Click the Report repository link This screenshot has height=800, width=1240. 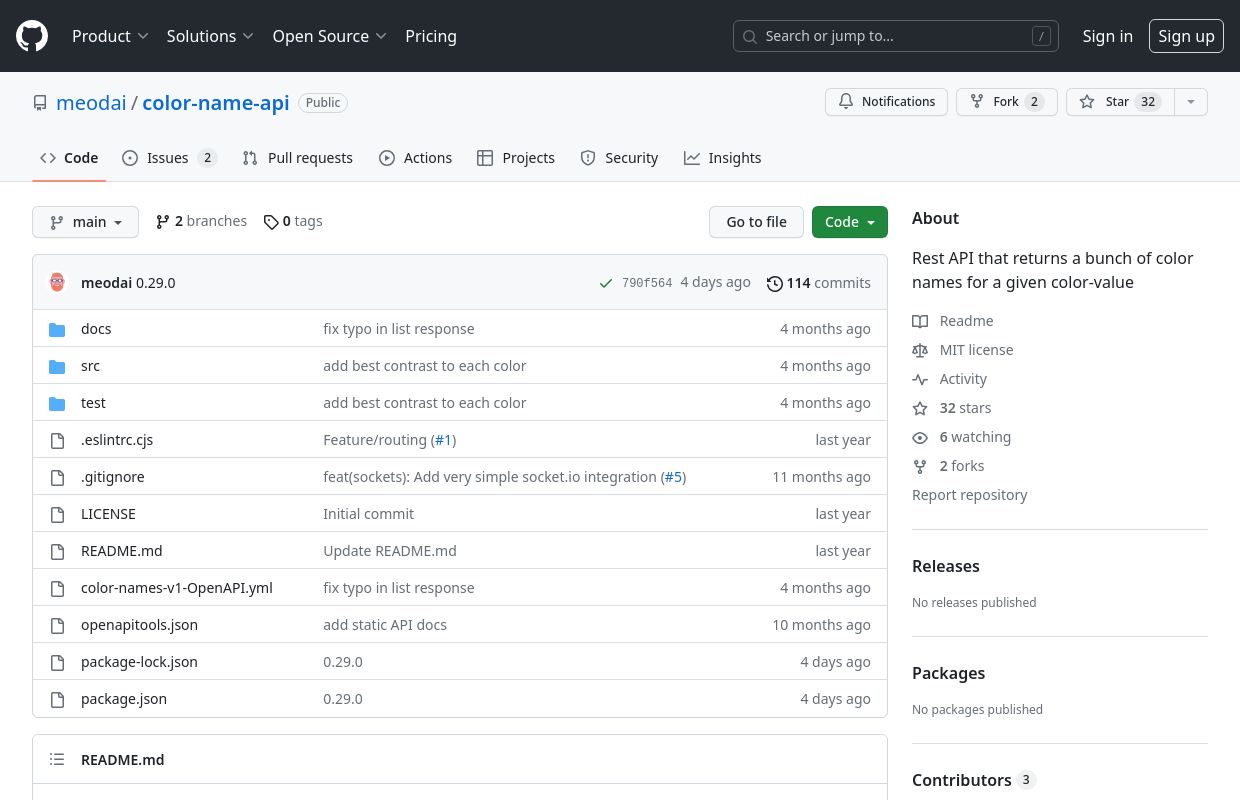tap(970, 495)
